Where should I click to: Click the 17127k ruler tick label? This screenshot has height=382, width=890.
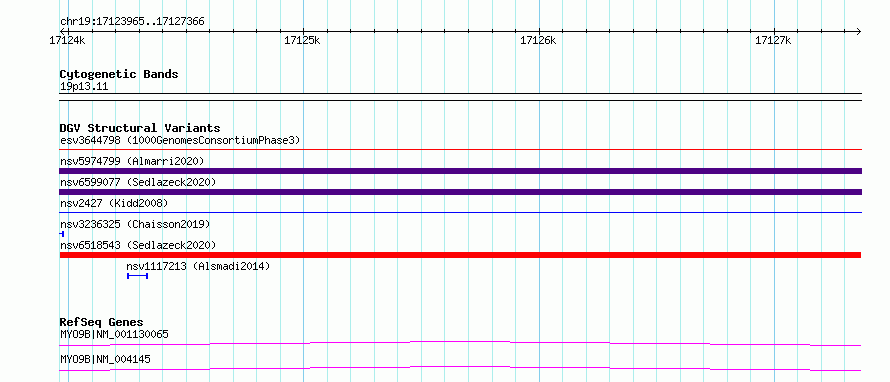point(773,40)
